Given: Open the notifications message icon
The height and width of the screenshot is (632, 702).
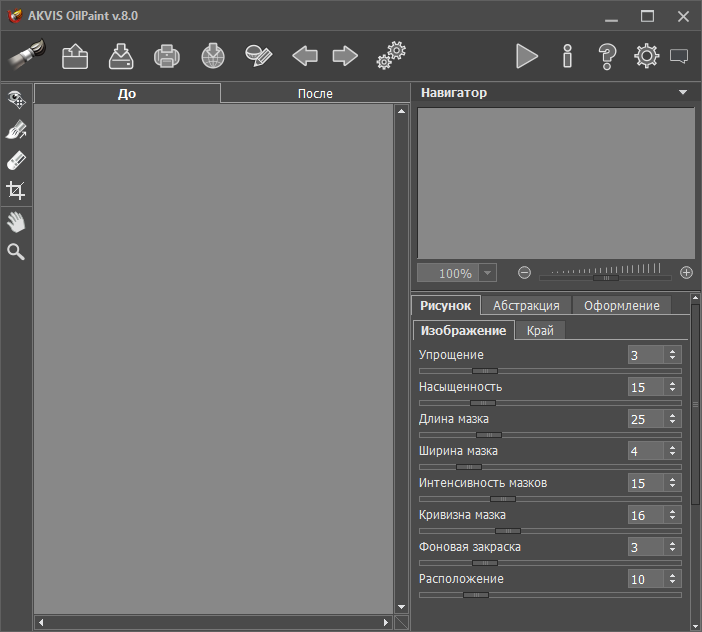Looking at the screenshot, I should pyautogui.click(x=679, y=56).
